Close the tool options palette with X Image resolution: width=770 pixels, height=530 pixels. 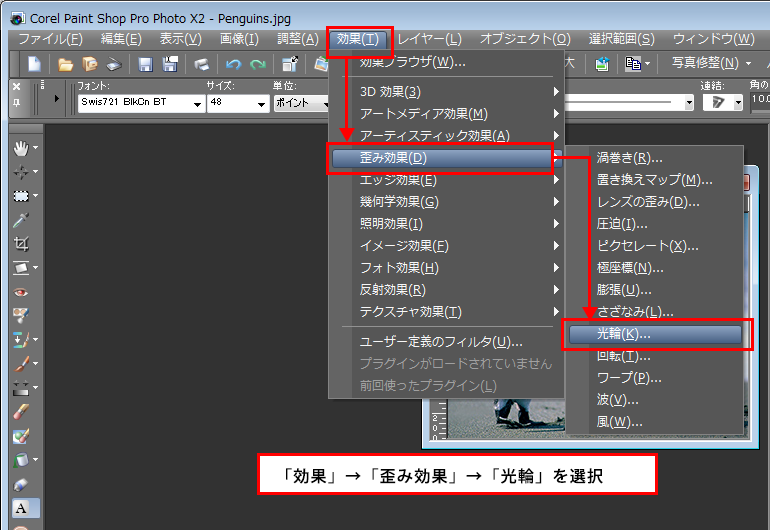[x=17, y=86]
